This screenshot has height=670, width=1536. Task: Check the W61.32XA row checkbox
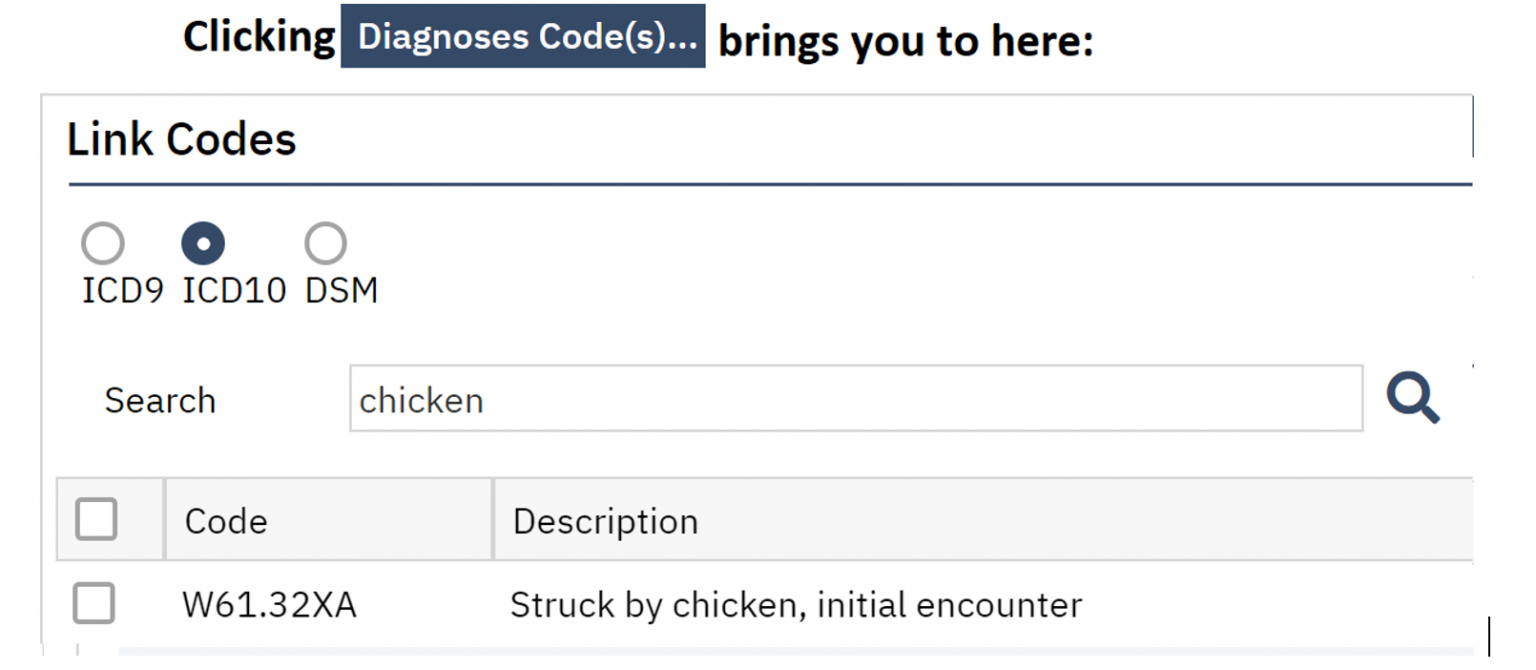point(94,604)
